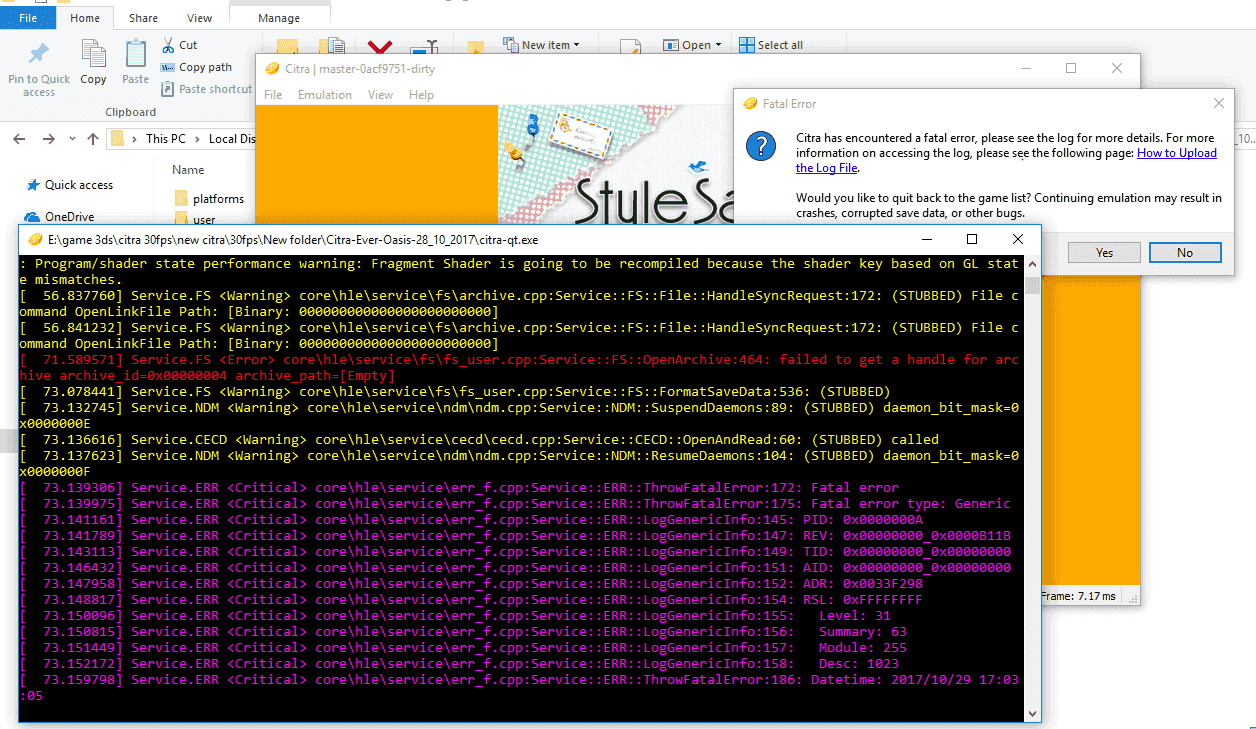
Task: Open Citra's Emulation menu
Action: 325,95
